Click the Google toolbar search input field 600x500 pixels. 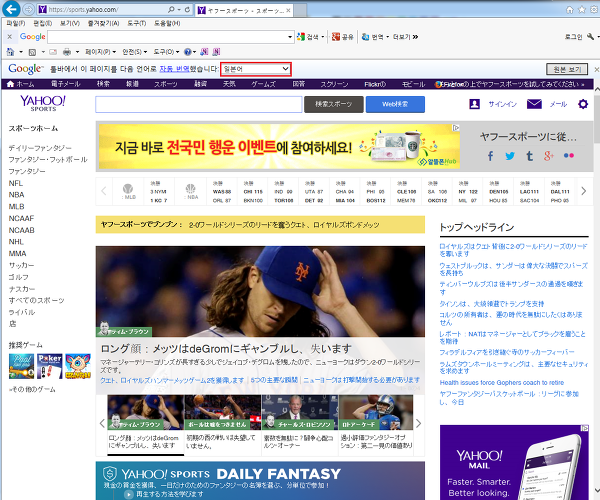click(x=167, y=37)
